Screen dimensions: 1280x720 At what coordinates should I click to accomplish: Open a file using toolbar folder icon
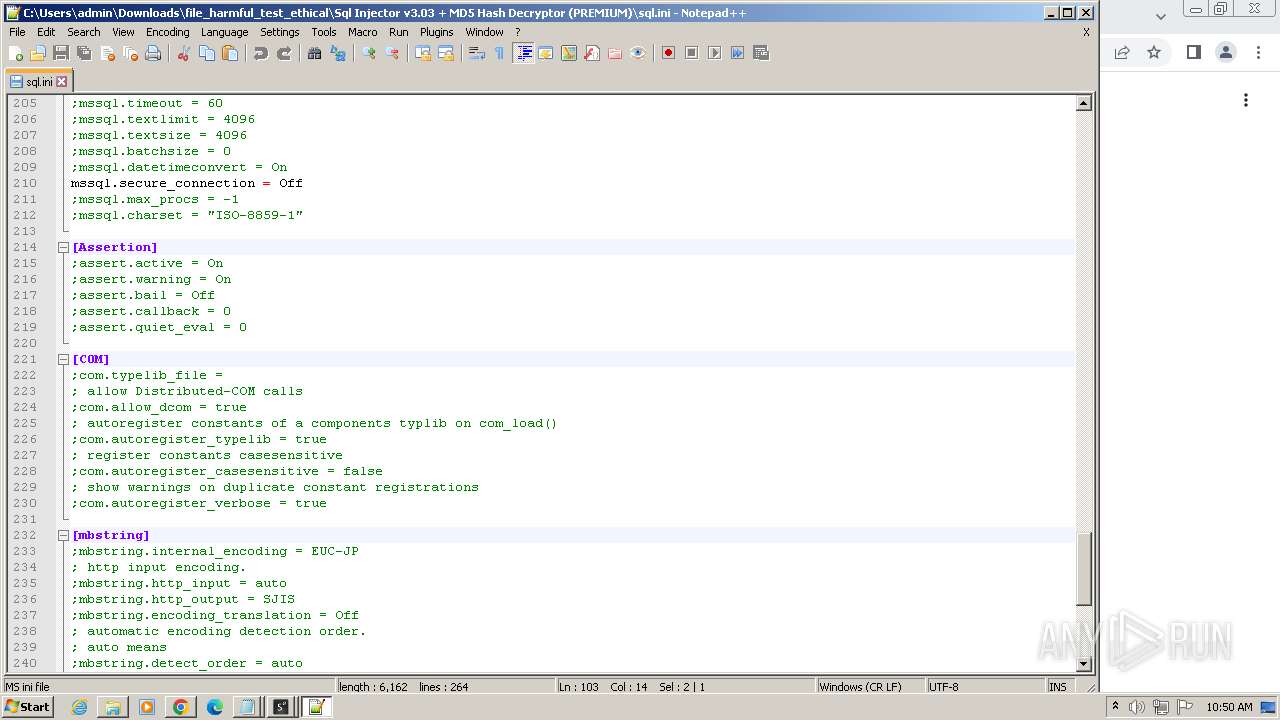tap(38, 53)
